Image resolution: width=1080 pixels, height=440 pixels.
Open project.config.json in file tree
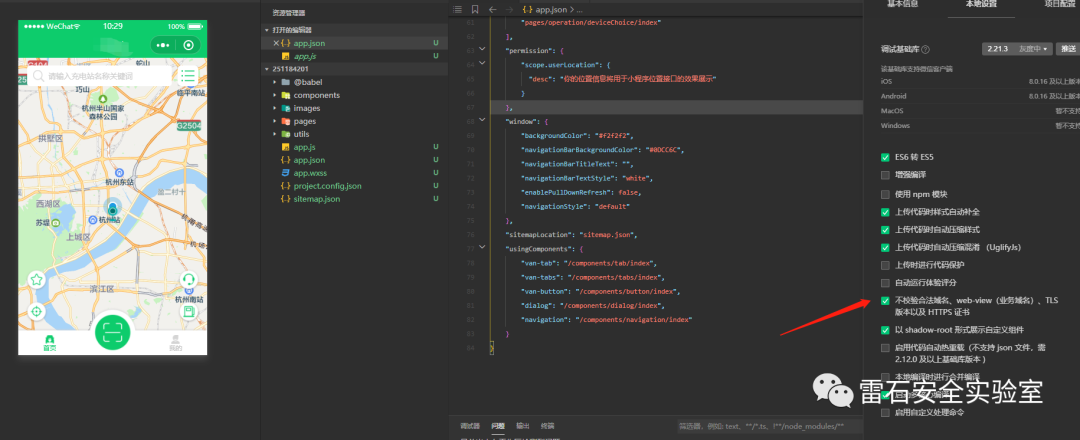pyautogui.click(x=327, y=186)
